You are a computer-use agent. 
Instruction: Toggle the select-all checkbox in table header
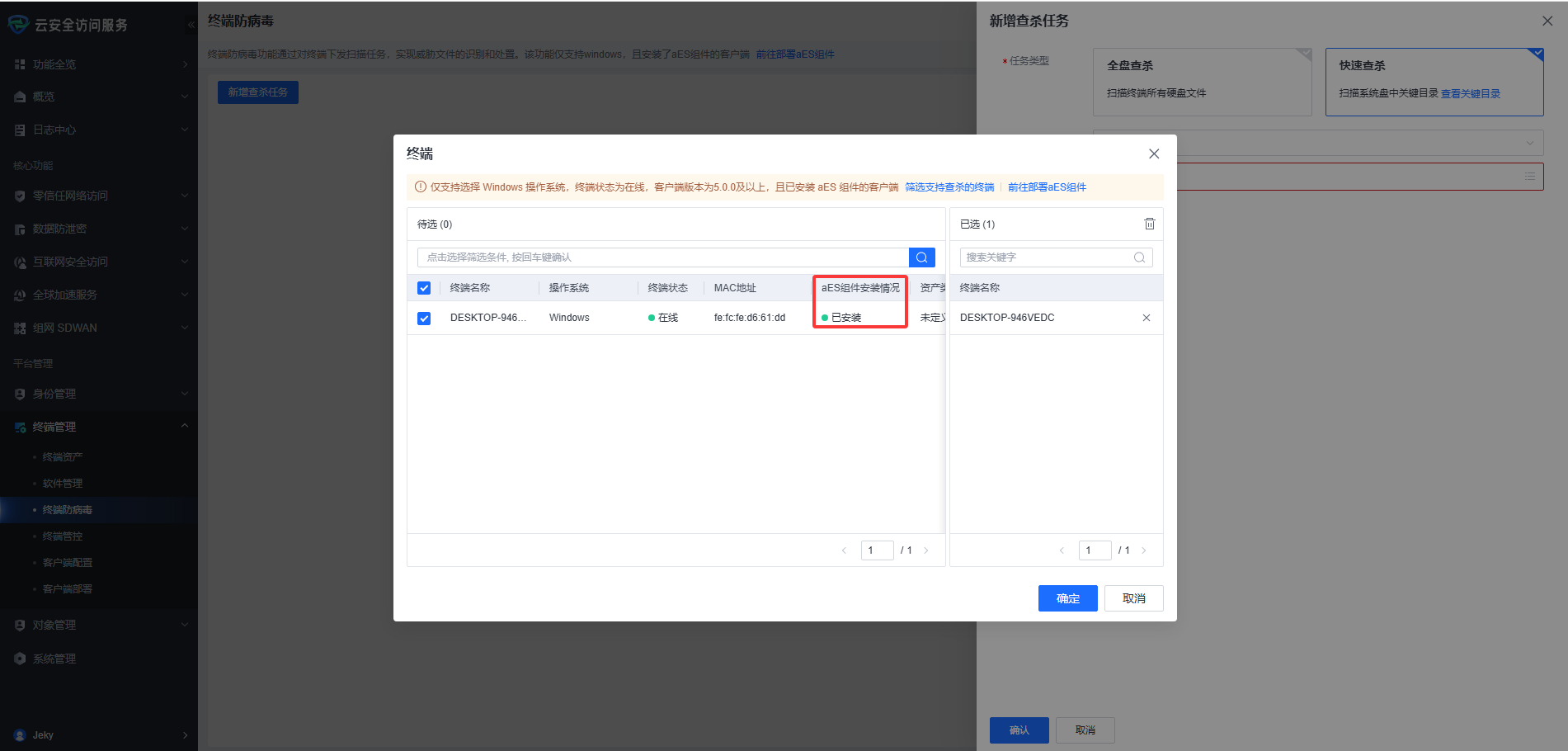tap(424, 288)
